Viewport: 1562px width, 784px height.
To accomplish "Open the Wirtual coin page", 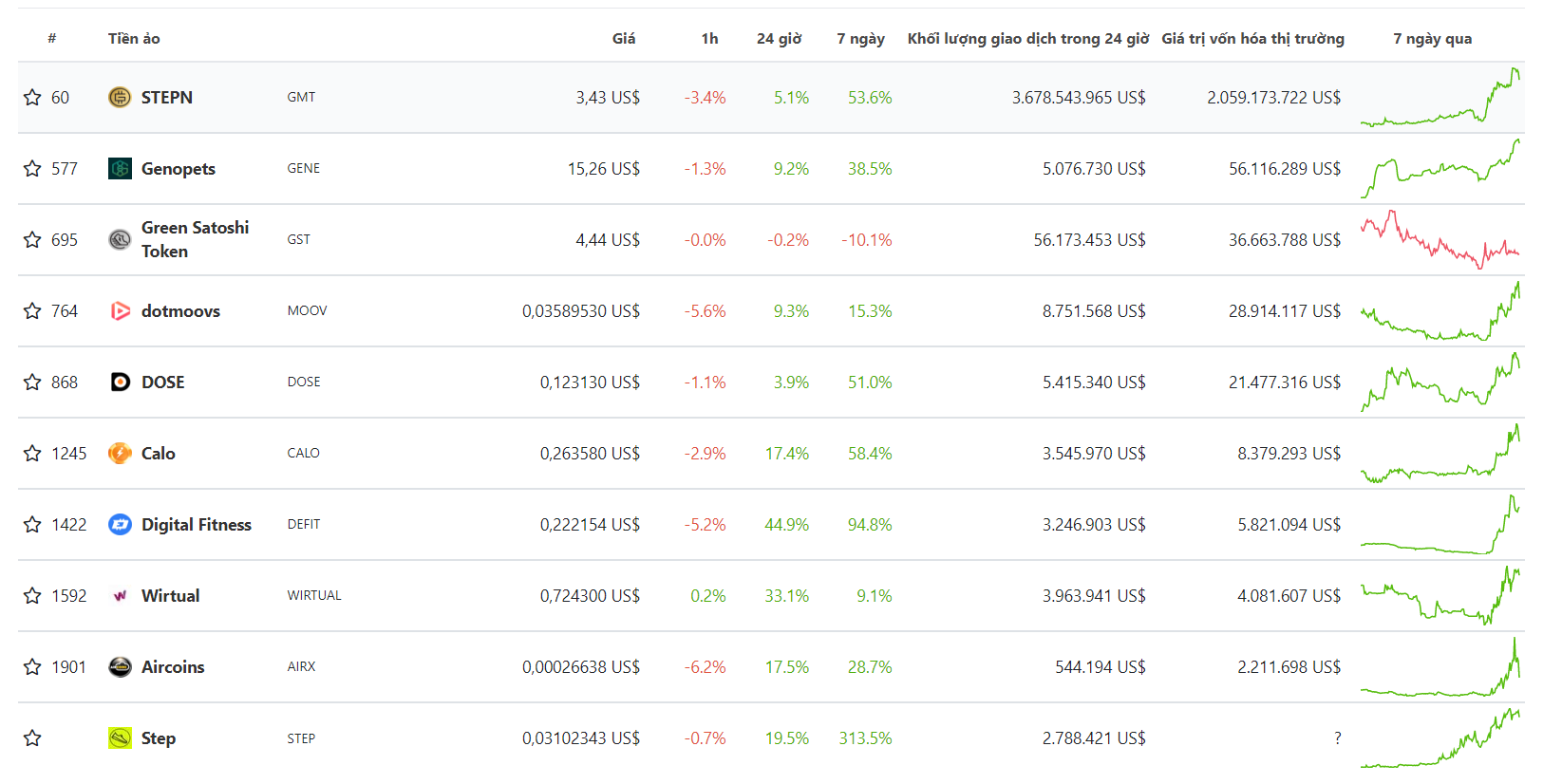I will 171,595.
